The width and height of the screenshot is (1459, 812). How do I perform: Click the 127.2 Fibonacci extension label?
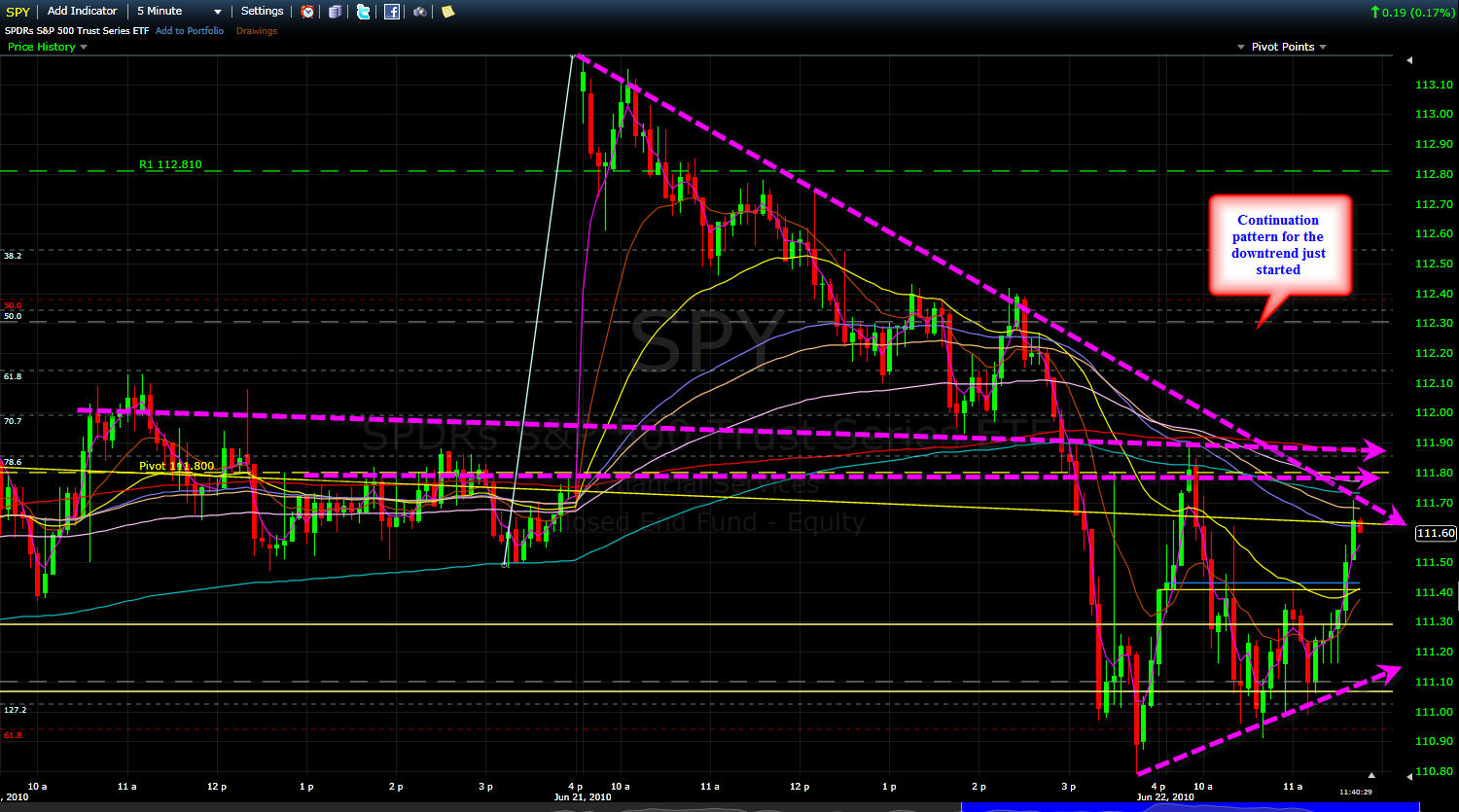pos(15,710)
